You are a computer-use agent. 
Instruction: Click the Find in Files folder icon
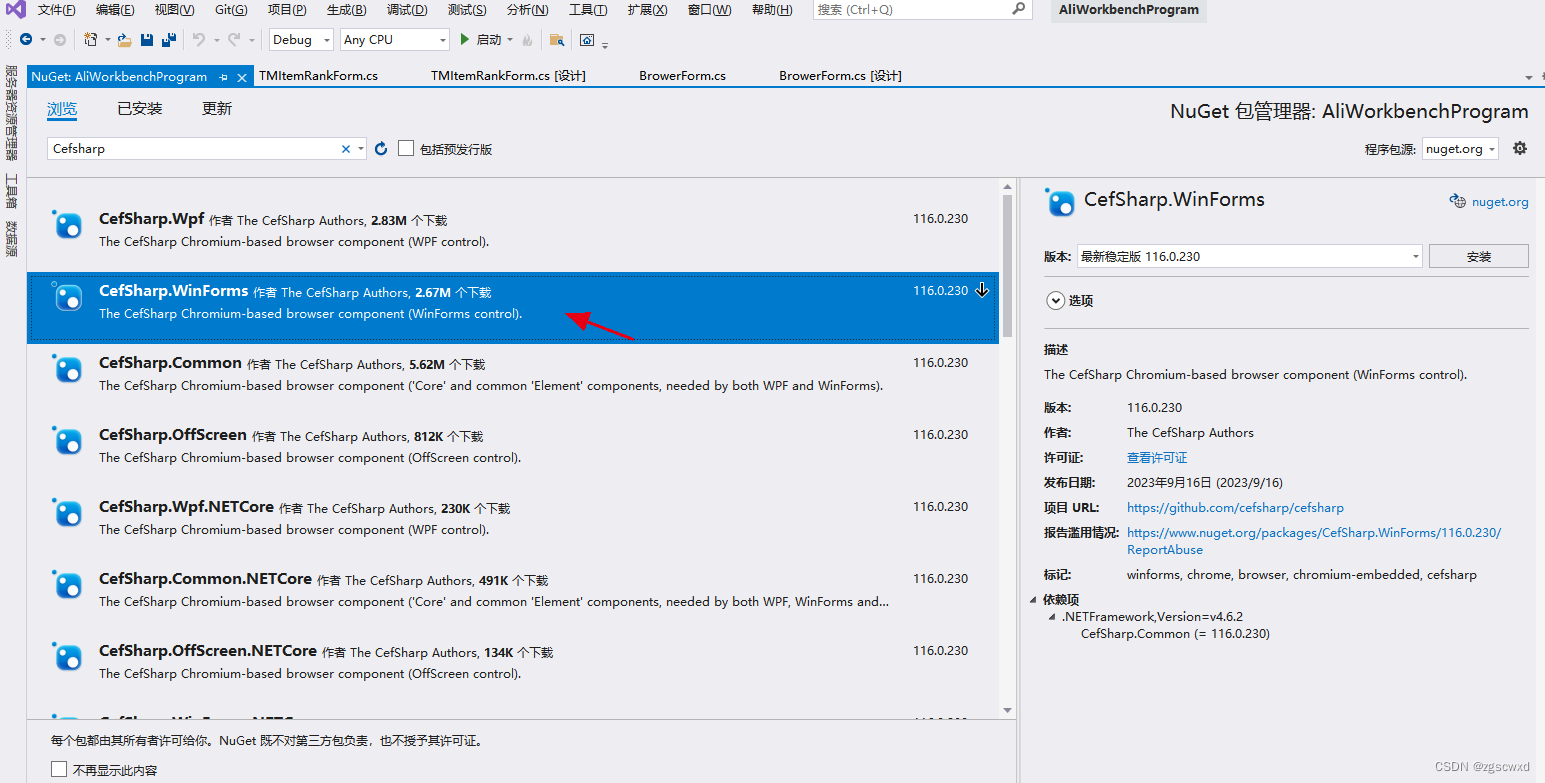(x=557, y=40)
